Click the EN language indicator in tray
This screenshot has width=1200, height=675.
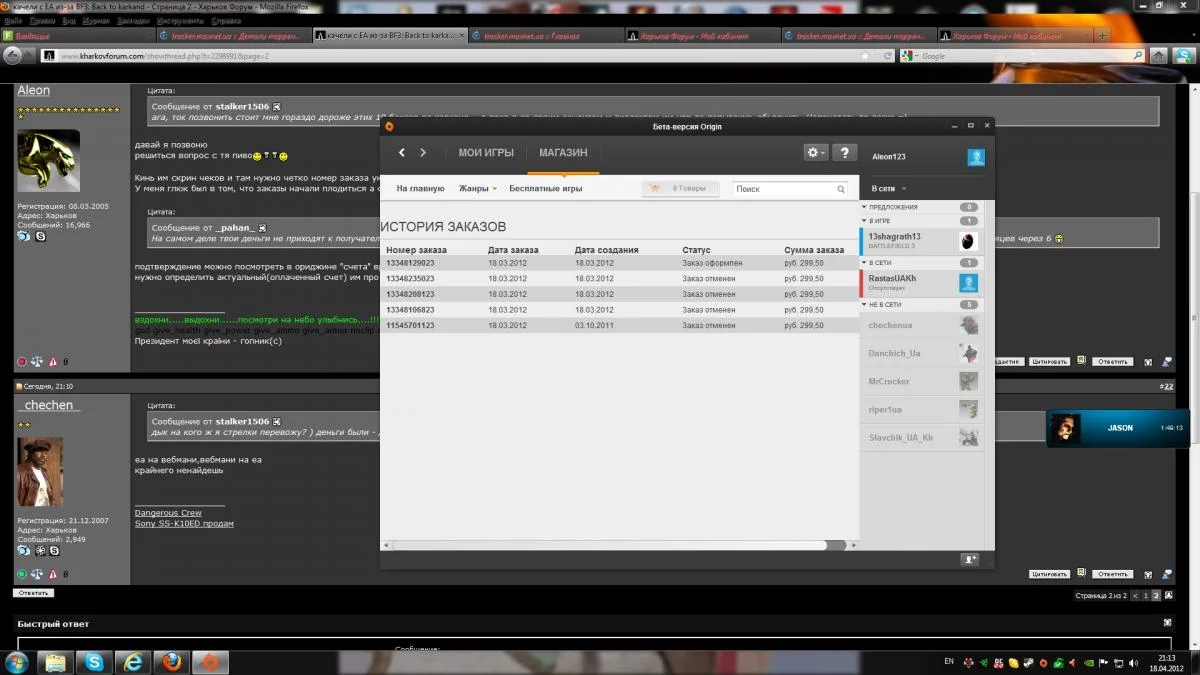point(948,662)
